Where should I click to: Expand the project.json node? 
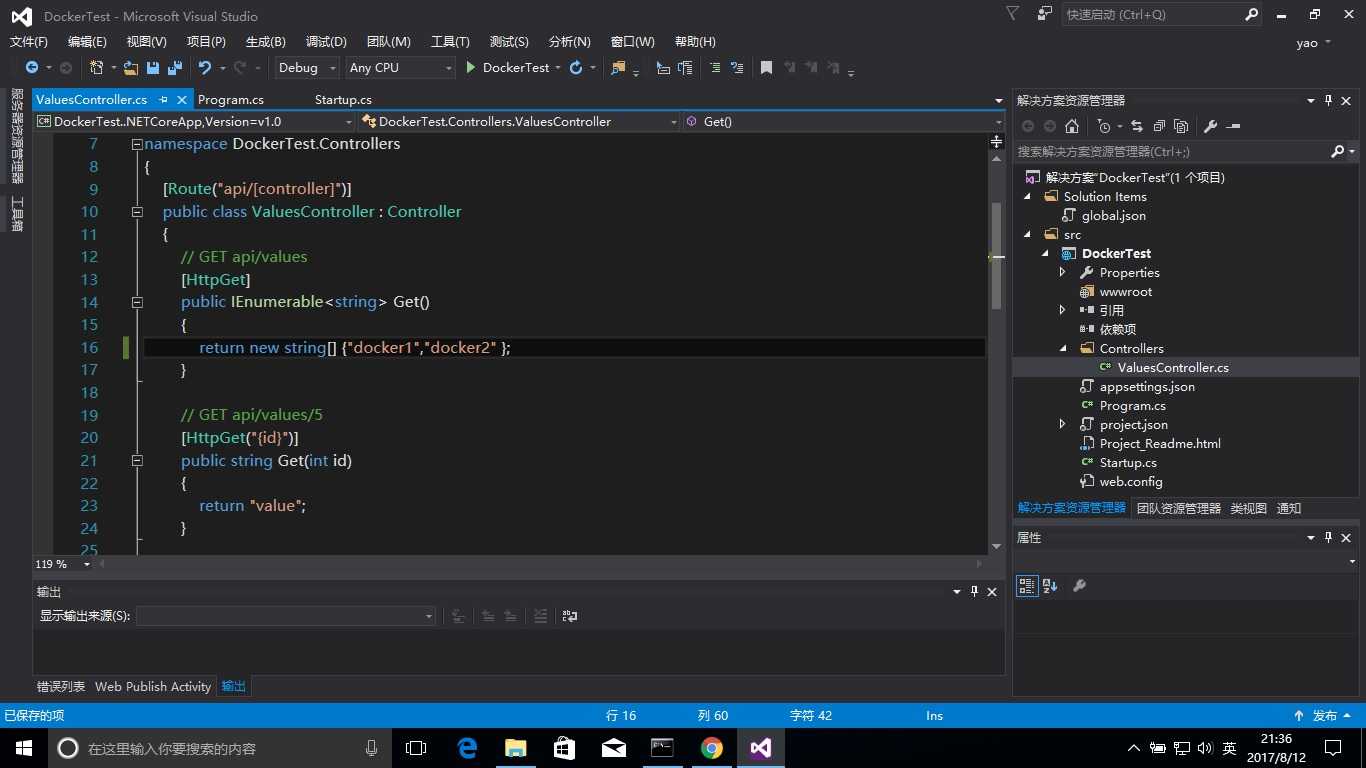pos(1063,424)
